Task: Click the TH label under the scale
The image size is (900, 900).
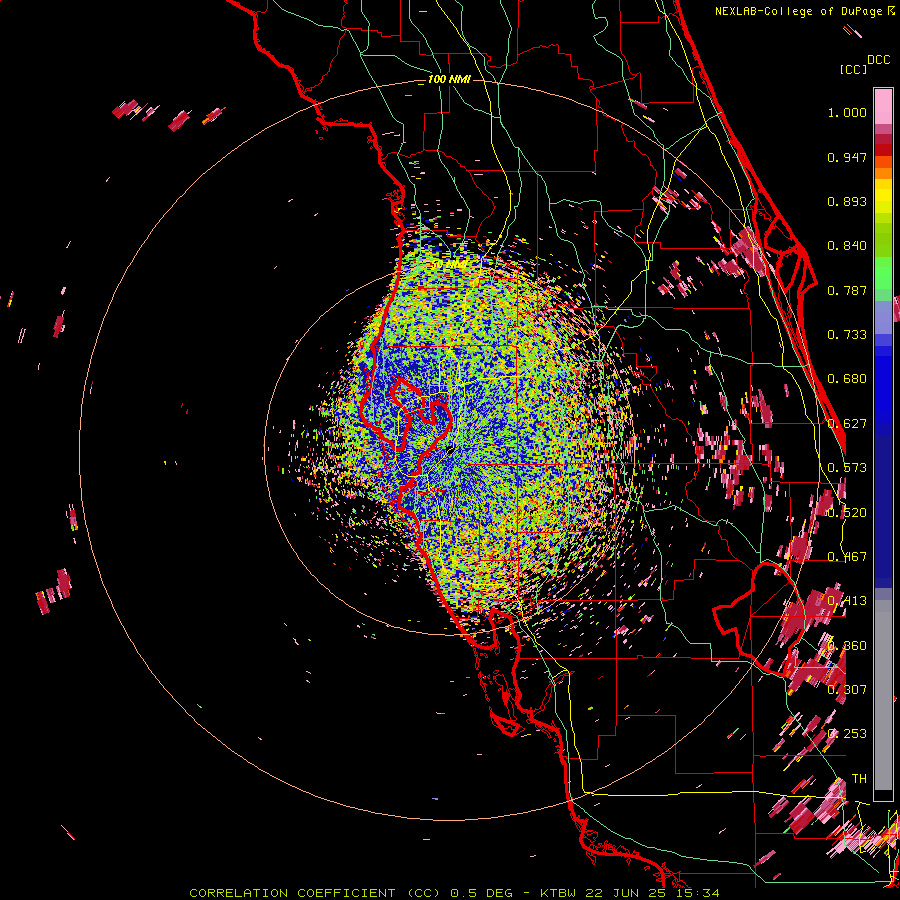Action: click(859, 779)
